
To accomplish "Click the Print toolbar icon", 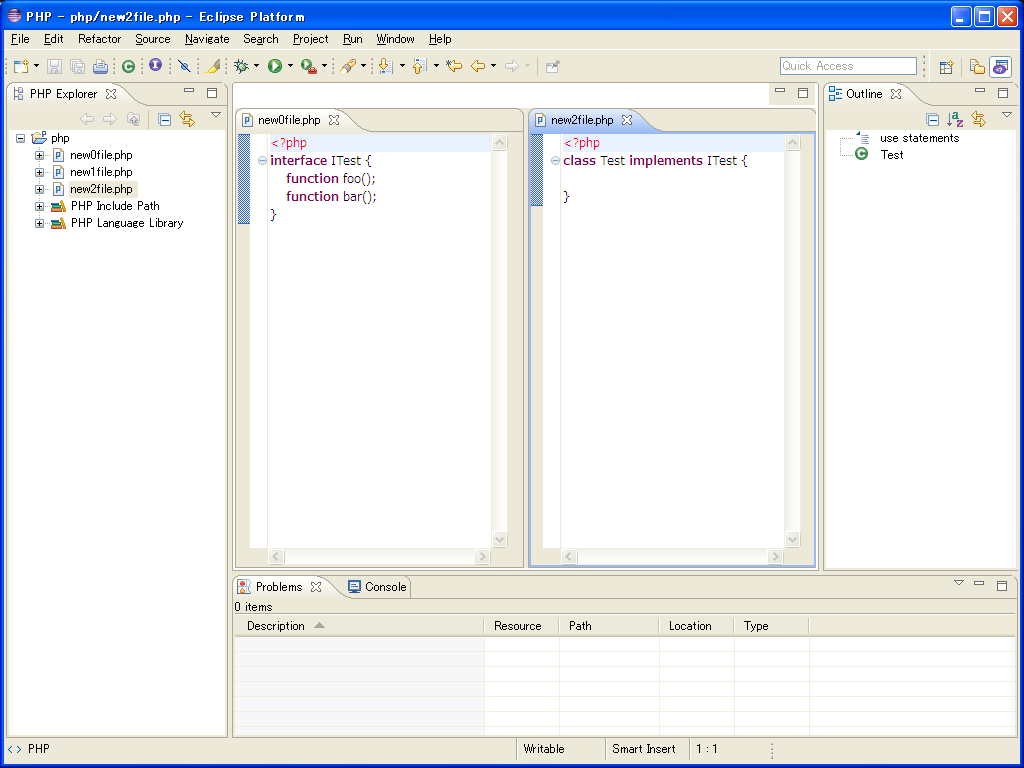I will (x=100, y=66).
